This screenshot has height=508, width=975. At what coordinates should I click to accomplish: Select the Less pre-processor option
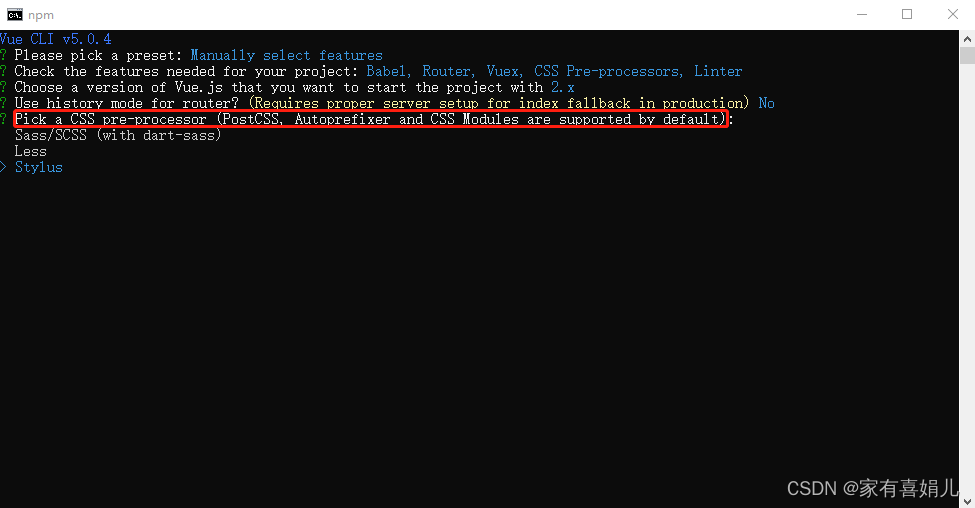tap(30, 151)
